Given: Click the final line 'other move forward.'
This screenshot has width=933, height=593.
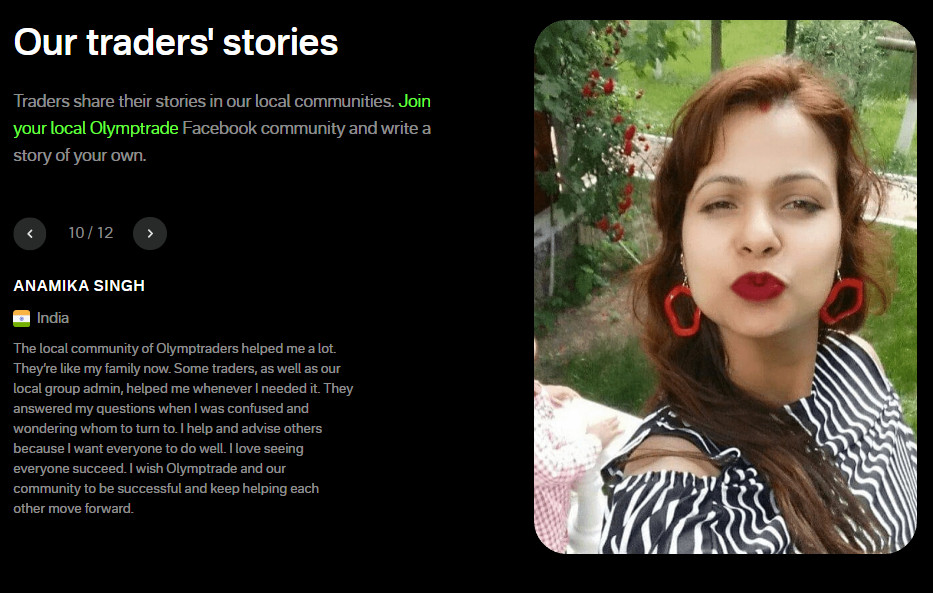Looking at the screenshot, I should point(73,509).
